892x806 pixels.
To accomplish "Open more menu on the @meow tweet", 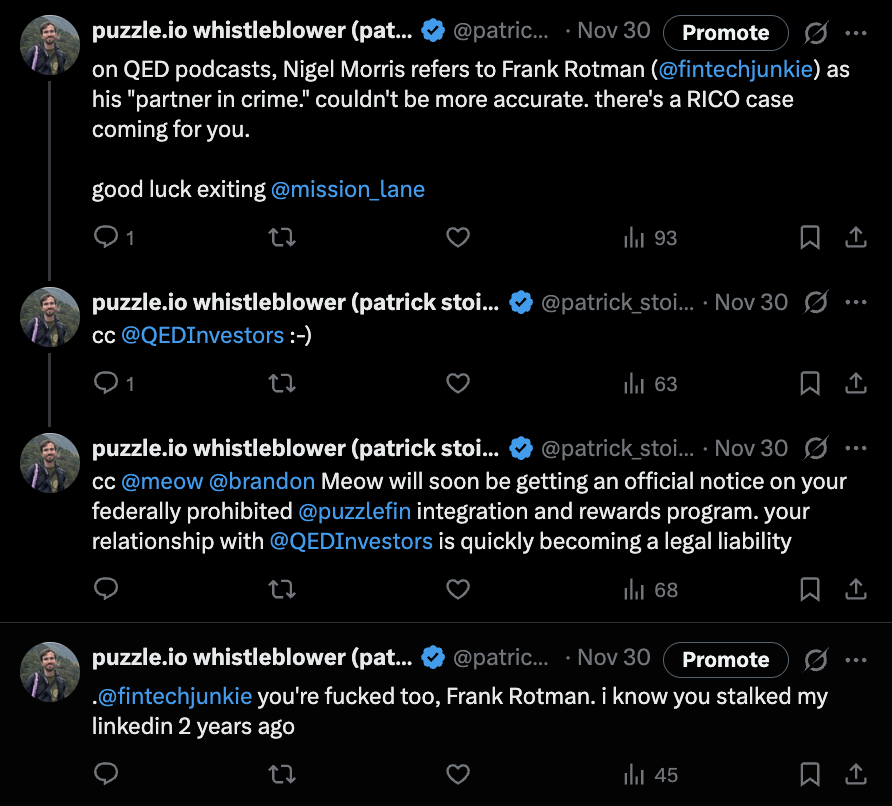I will [856, 448].
